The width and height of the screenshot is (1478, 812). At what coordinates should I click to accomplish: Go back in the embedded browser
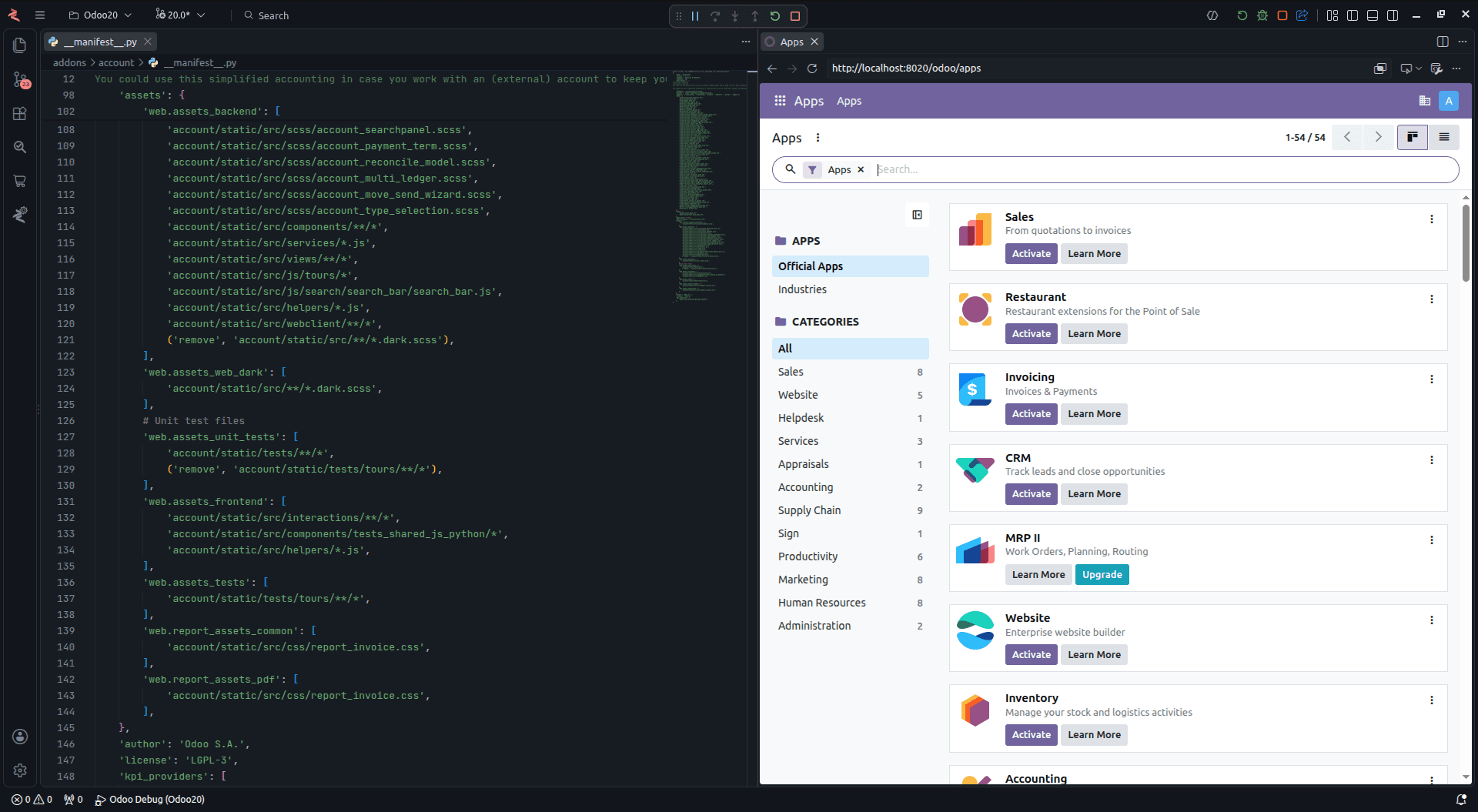(x=772, y=69)
